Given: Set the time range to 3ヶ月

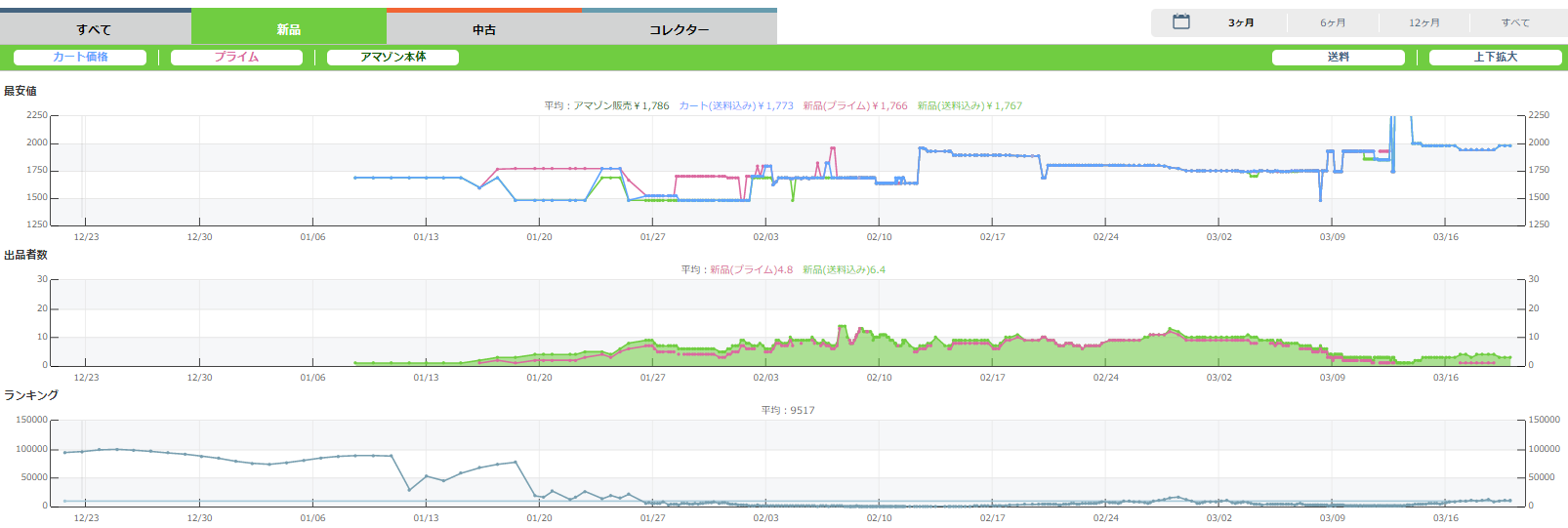Looking at the screenshot, I should tap(1241, 22).
